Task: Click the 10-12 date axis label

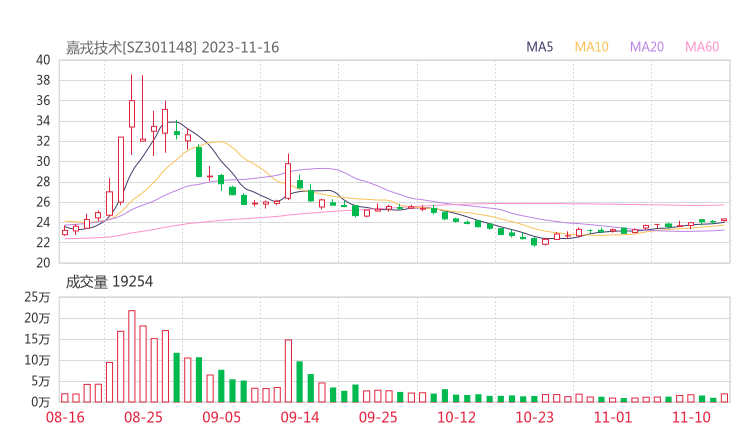Action: pyautogui.click(x=456, y=417)
